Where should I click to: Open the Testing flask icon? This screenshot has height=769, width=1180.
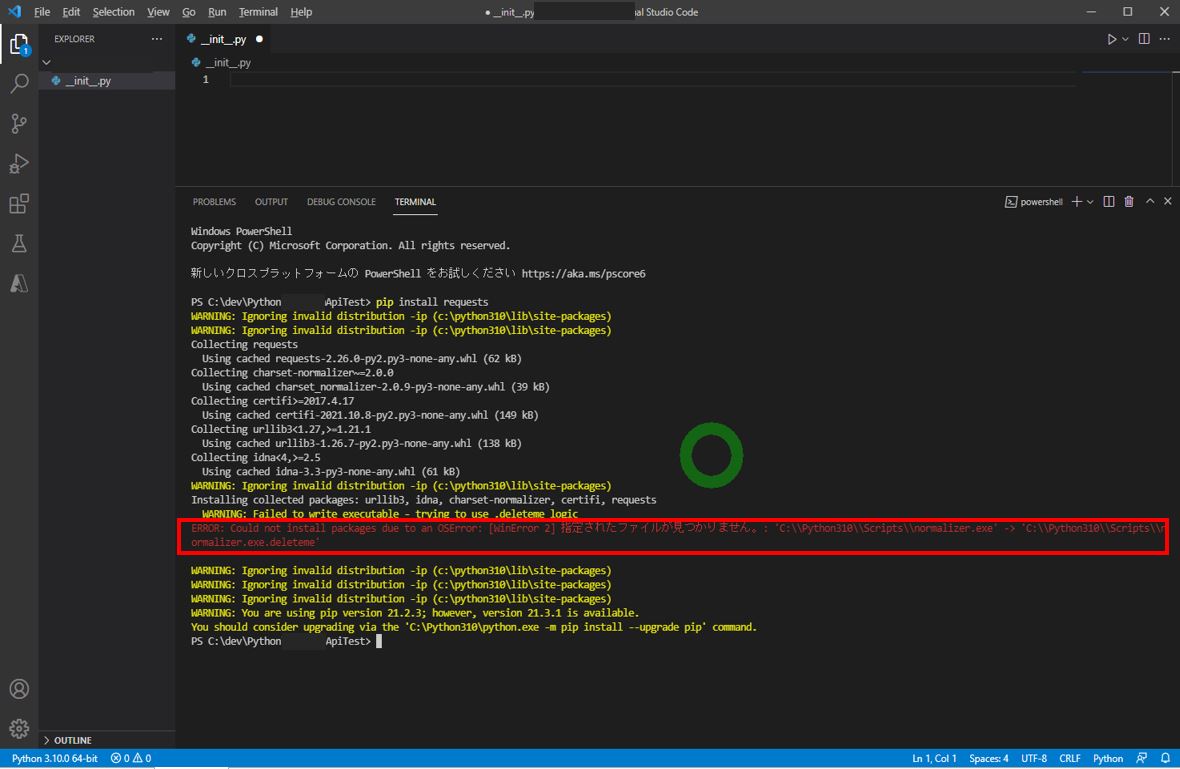coord(18,243)
